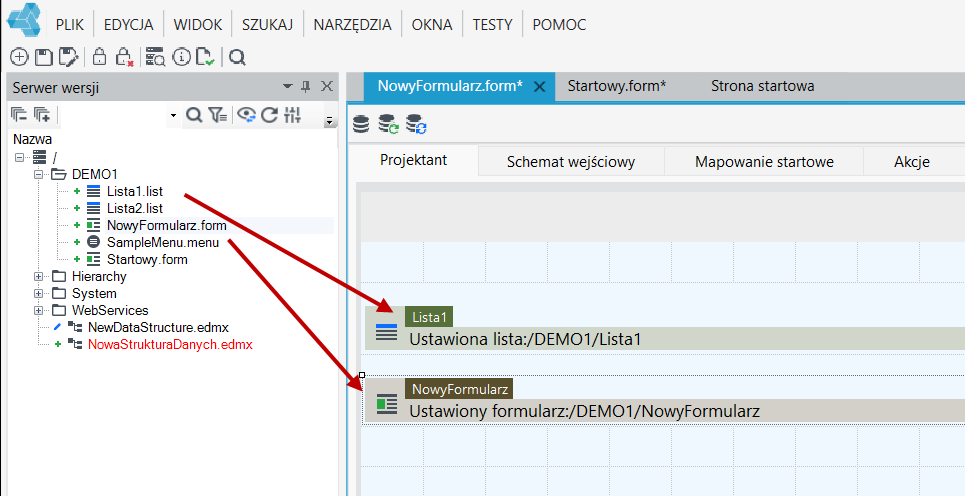Click the padlock with red X icon
The height and width of the screenshot is (496, 965).
coord(124,57)
